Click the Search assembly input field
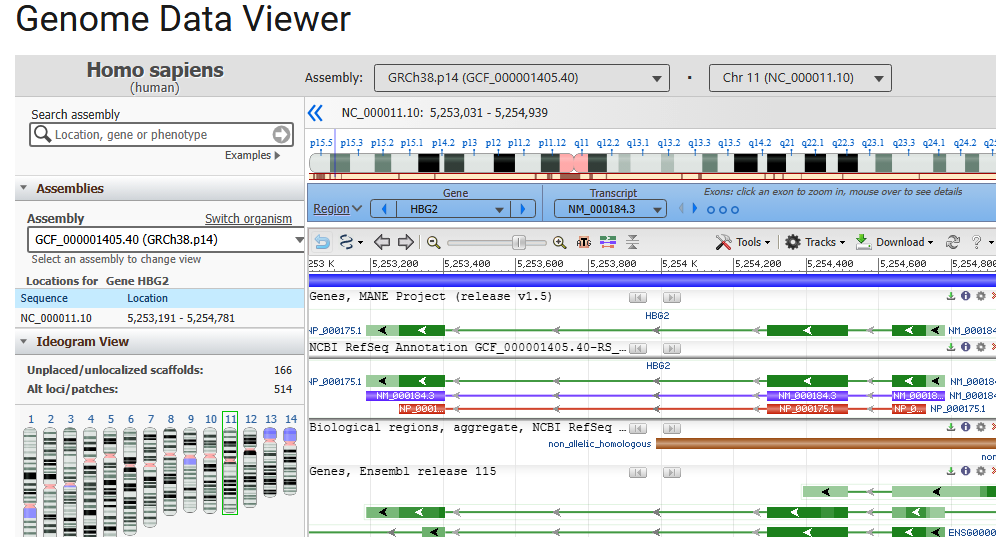The image size is (996, 537). pos(160,135)
